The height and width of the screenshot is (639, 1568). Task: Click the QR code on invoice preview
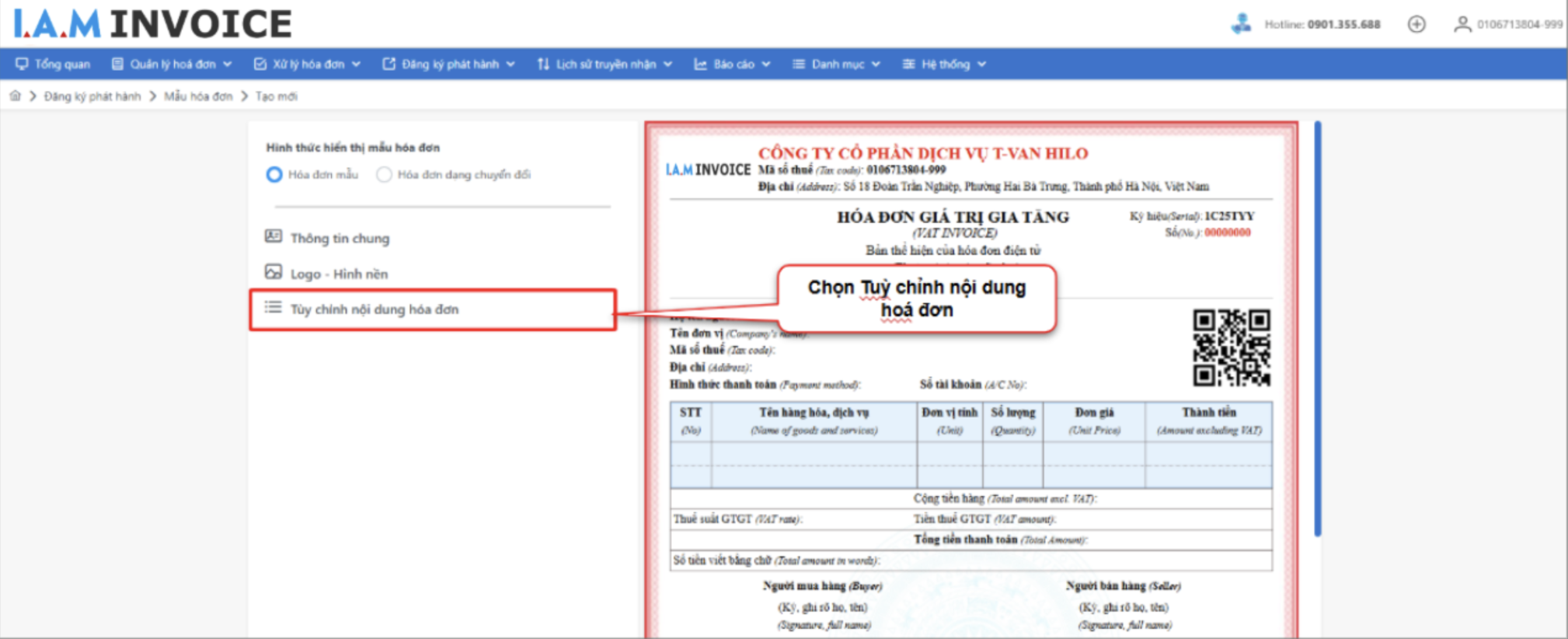1231,347
